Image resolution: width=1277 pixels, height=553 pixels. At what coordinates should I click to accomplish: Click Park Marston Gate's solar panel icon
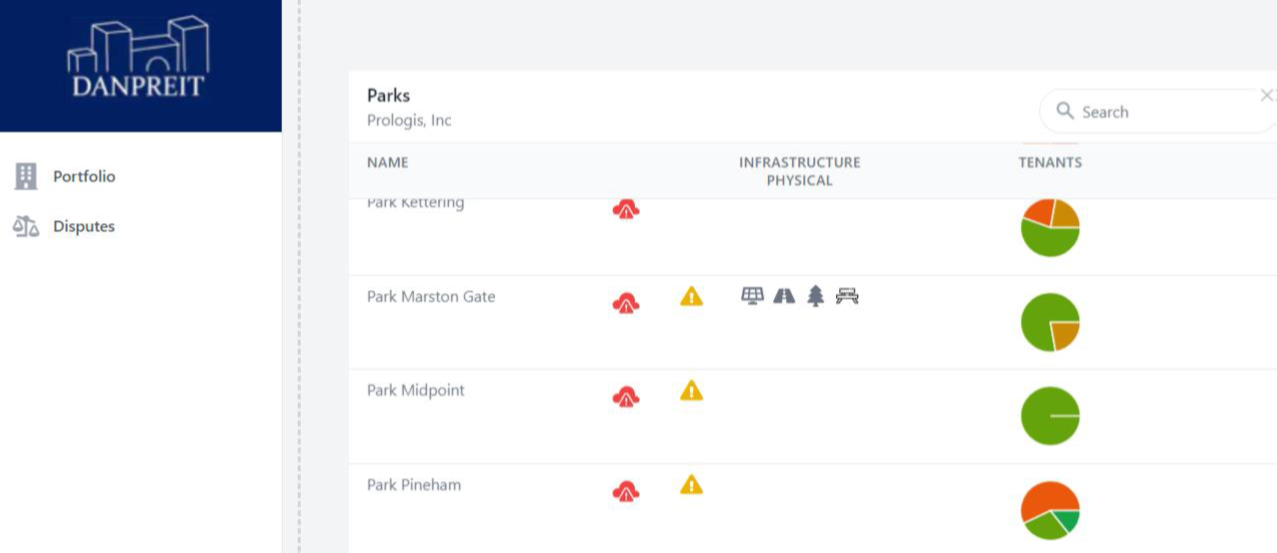pos(752,295)
